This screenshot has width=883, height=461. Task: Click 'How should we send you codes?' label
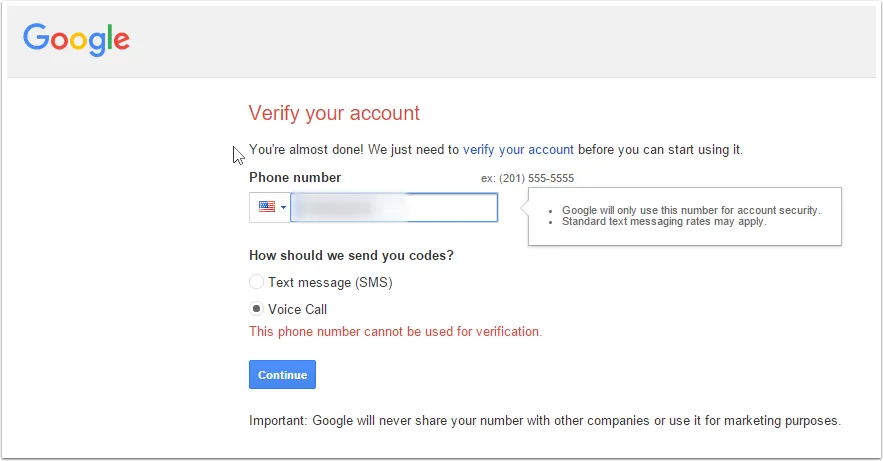[x=351, y=256]
